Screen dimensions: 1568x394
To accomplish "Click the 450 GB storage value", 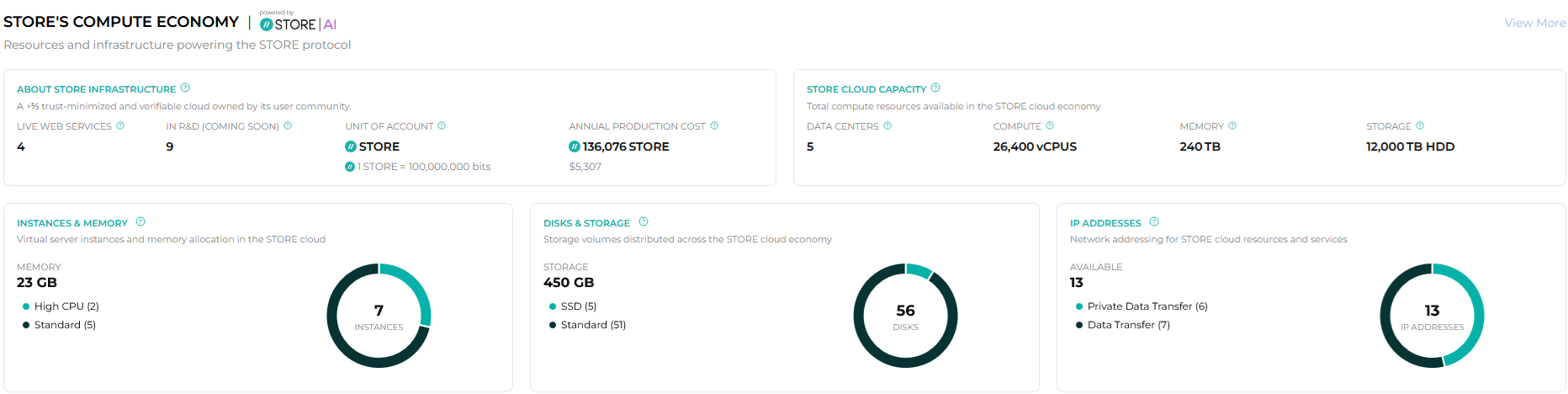I will [x=569, y=283].
